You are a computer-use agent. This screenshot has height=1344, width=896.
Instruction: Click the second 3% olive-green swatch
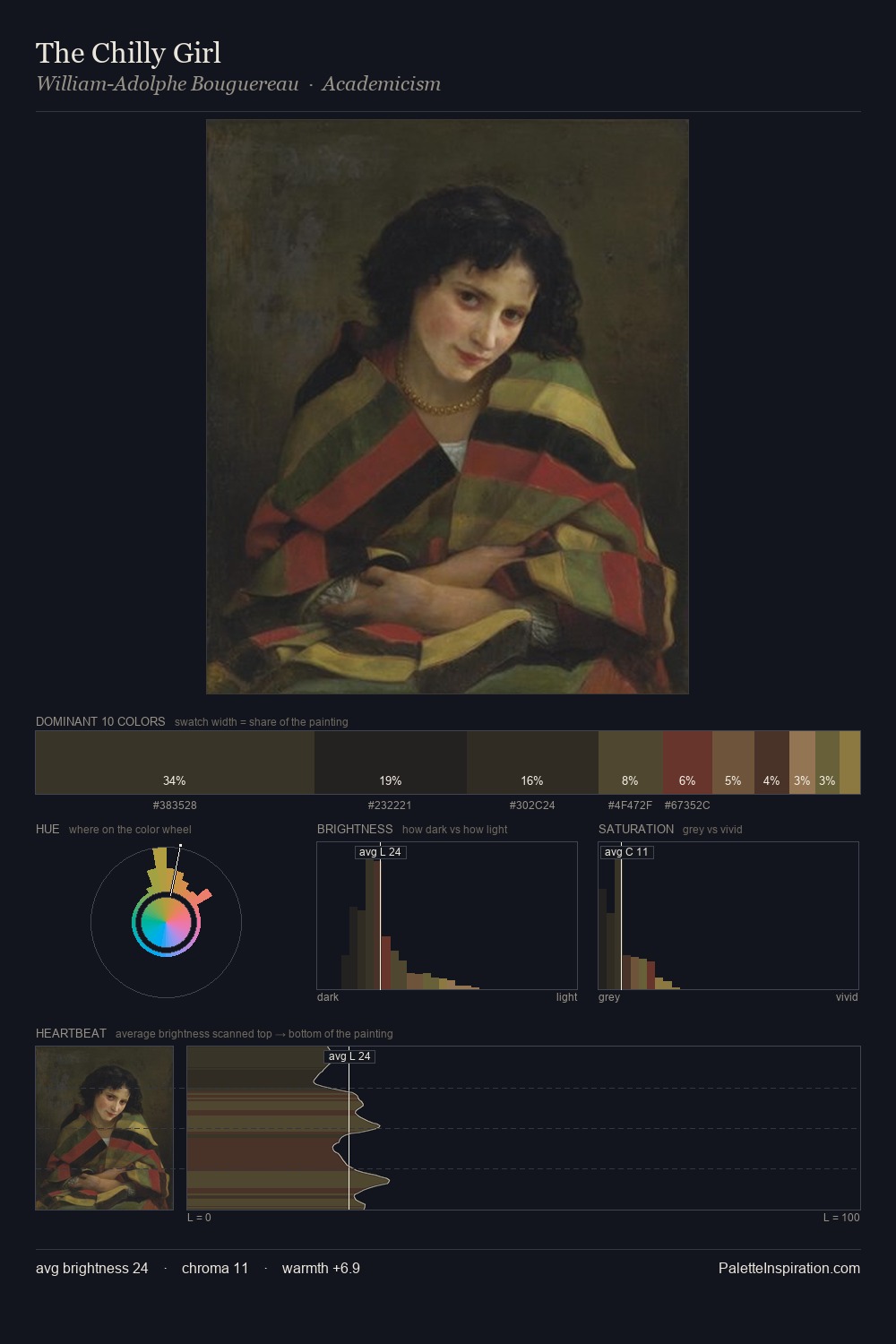click(827, 762)
